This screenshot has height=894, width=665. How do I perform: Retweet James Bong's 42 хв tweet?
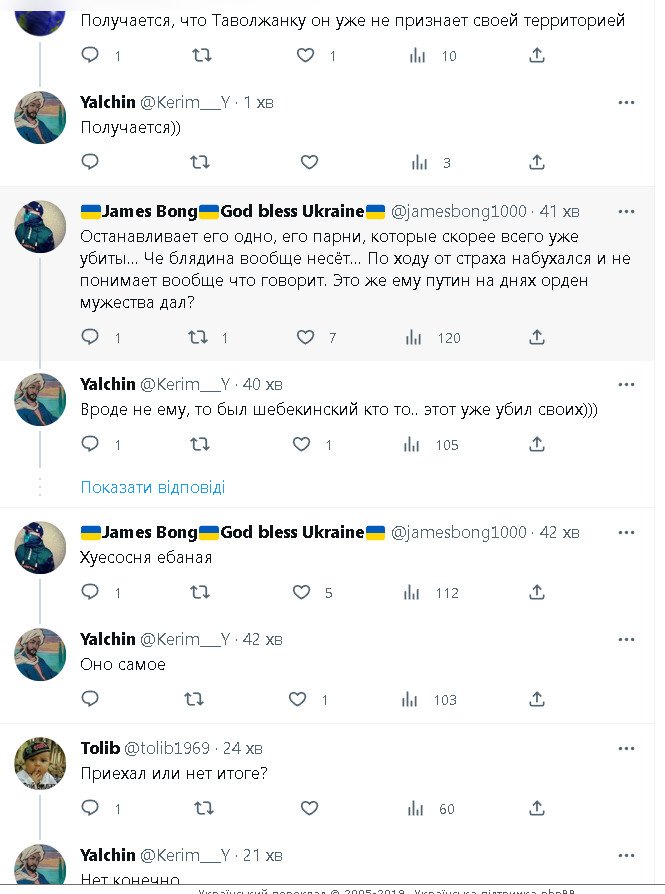click(202, 593)
